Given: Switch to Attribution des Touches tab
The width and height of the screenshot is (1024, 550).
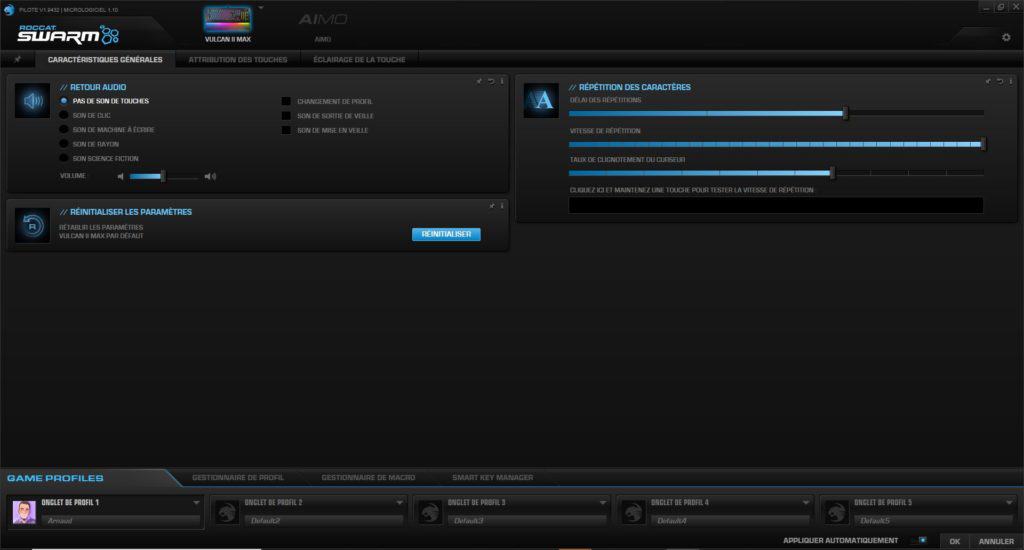Looking at the screenshot, I should point(238,60).
